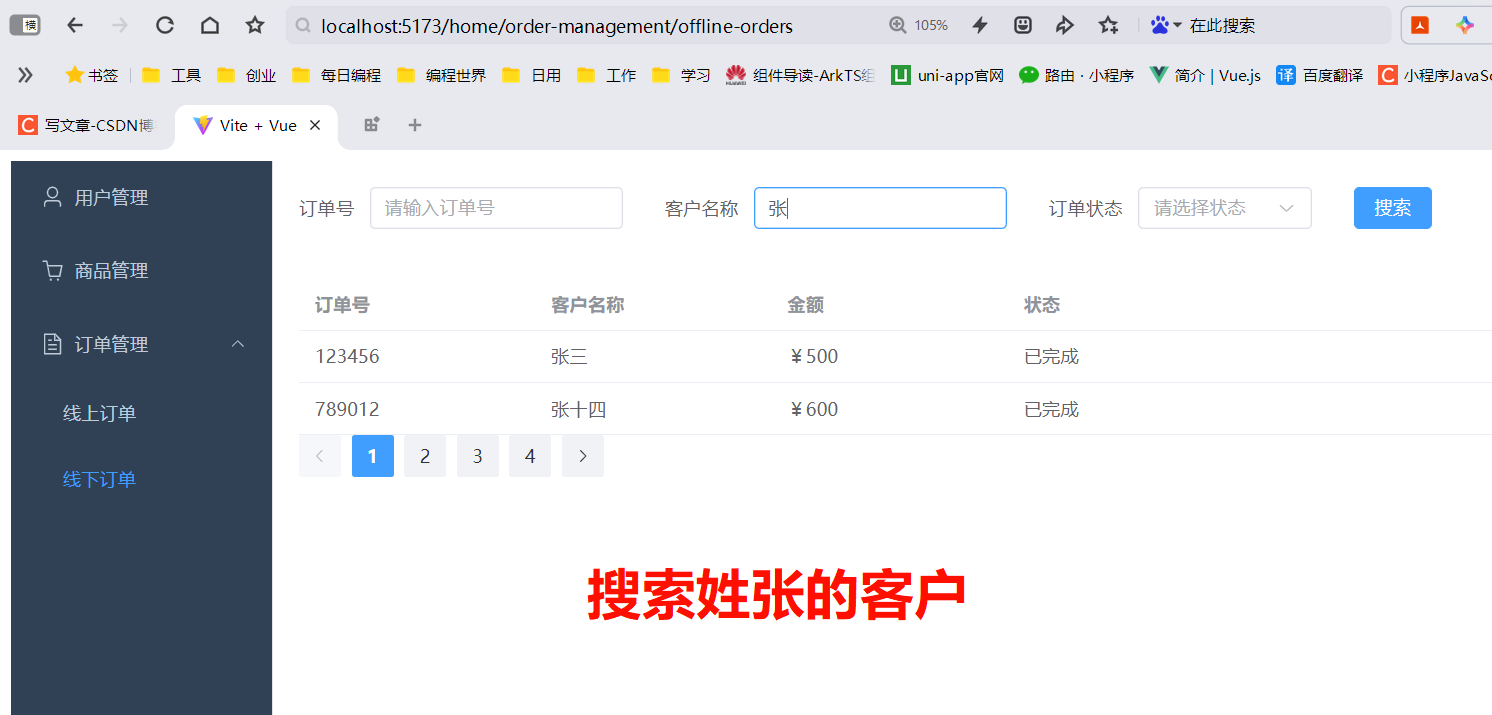
Task: Open 工具 bookmark folder
Action: pos(171,75)
